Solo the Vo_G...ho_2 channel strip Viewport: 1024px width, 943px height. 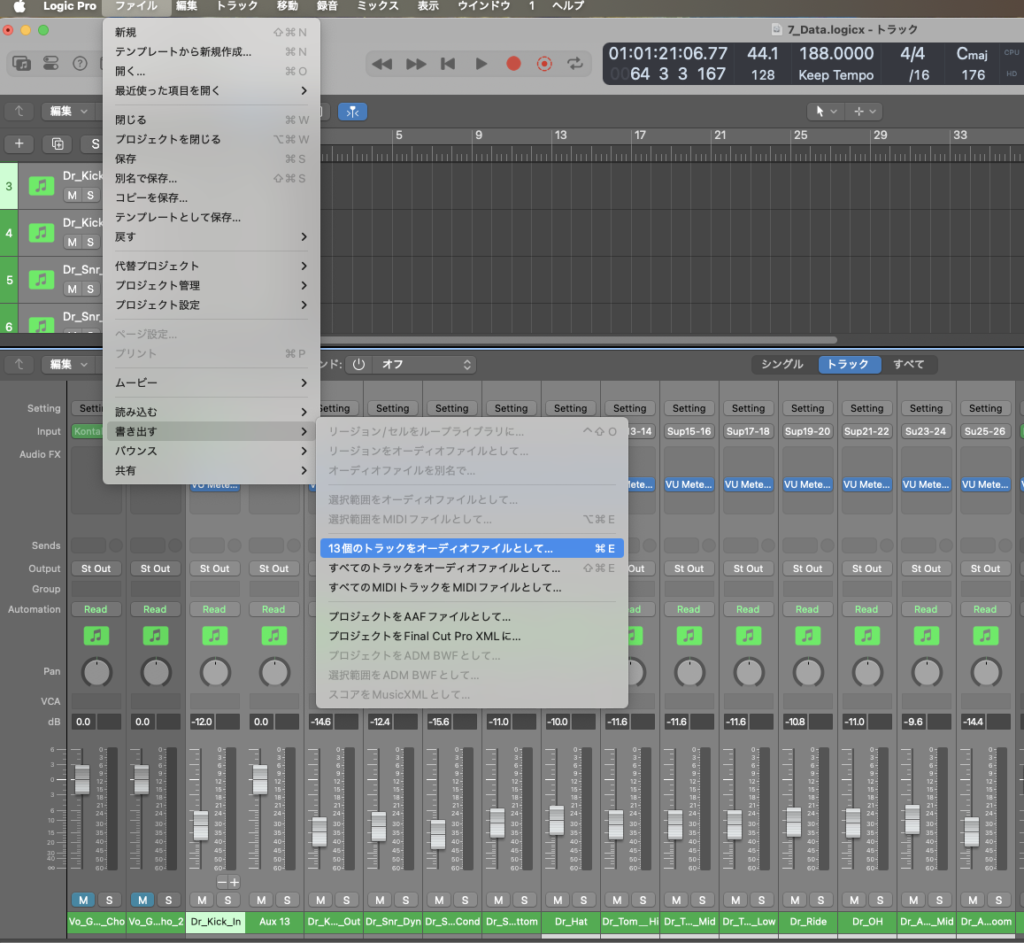pyautogui.click(x=168, y=901)
